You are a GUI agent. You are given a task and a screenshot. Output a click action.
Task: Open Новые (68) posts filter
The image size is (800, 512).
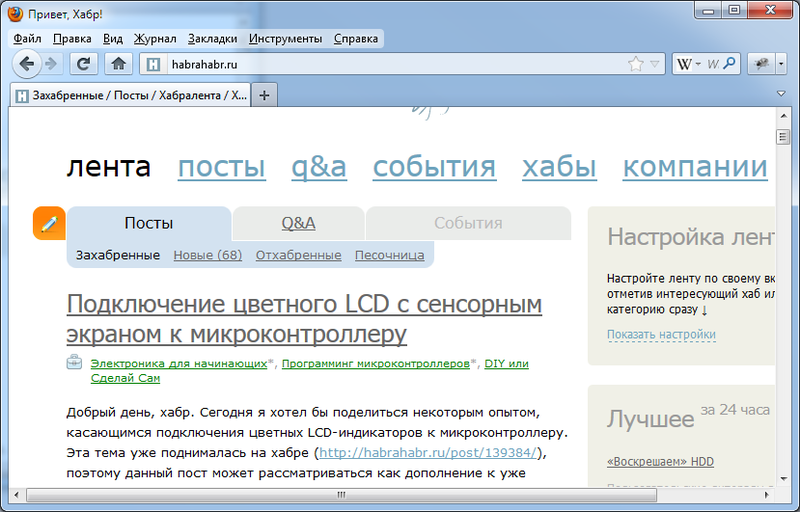[208, 255]
